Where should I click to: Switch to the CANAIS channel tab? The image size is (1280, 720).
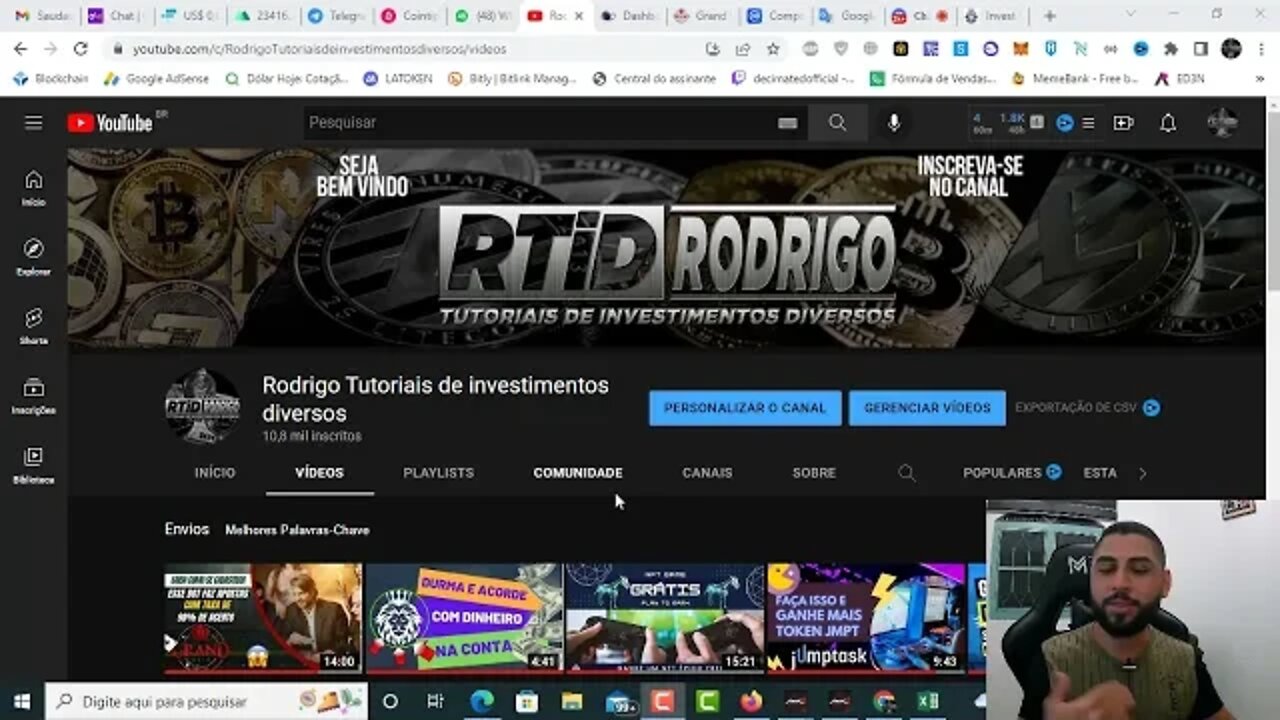(707, 473)
